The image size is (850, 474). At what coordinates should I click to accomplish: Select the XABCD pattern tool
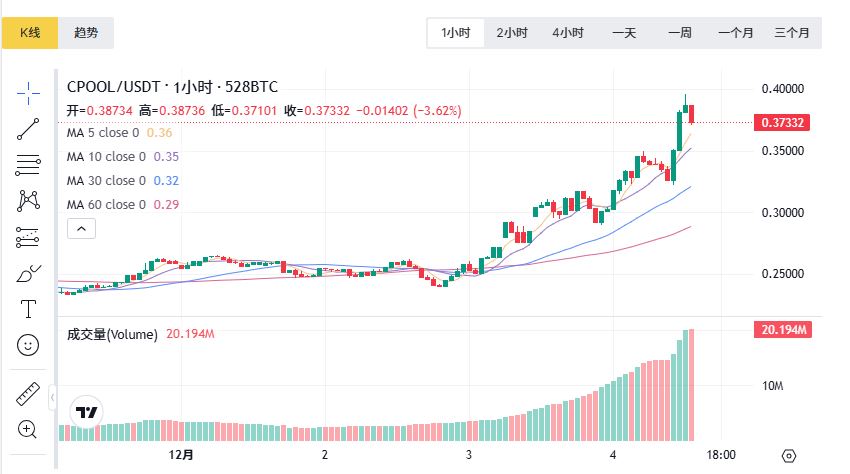coord(28,200)
